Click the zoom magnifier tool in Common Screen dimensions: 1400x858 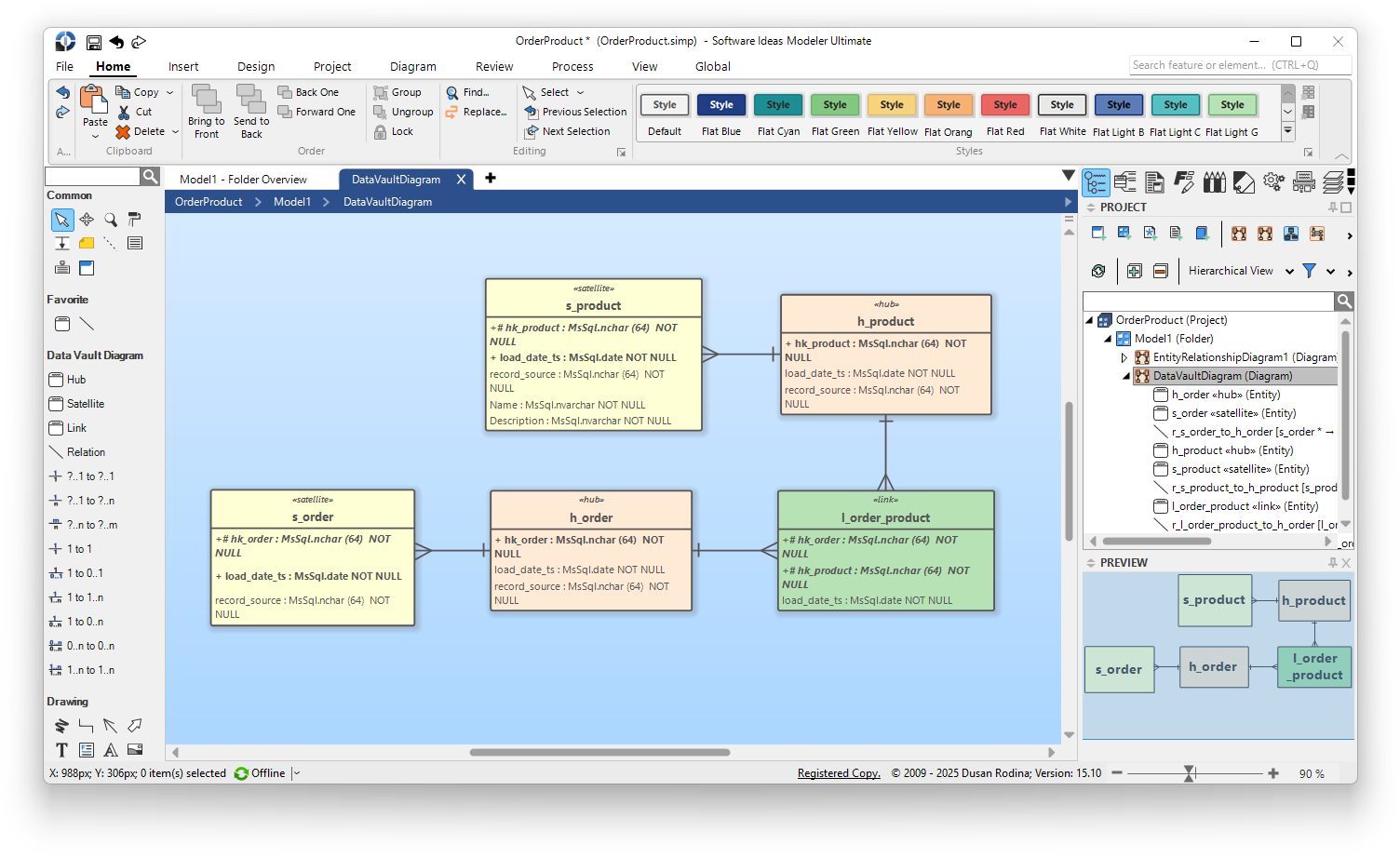click(x=111, y=220)
